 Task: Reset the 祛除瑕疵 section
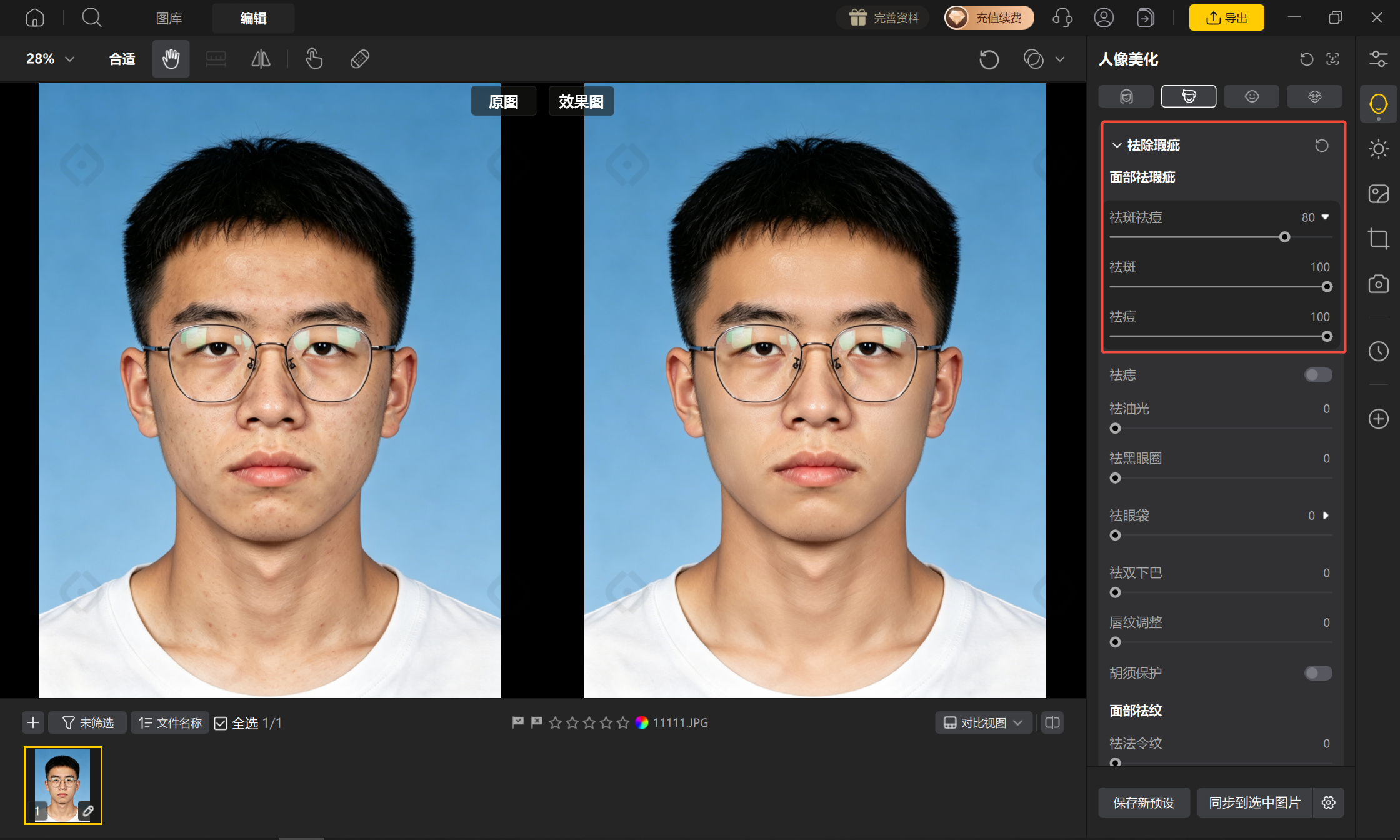point(1321,146)
